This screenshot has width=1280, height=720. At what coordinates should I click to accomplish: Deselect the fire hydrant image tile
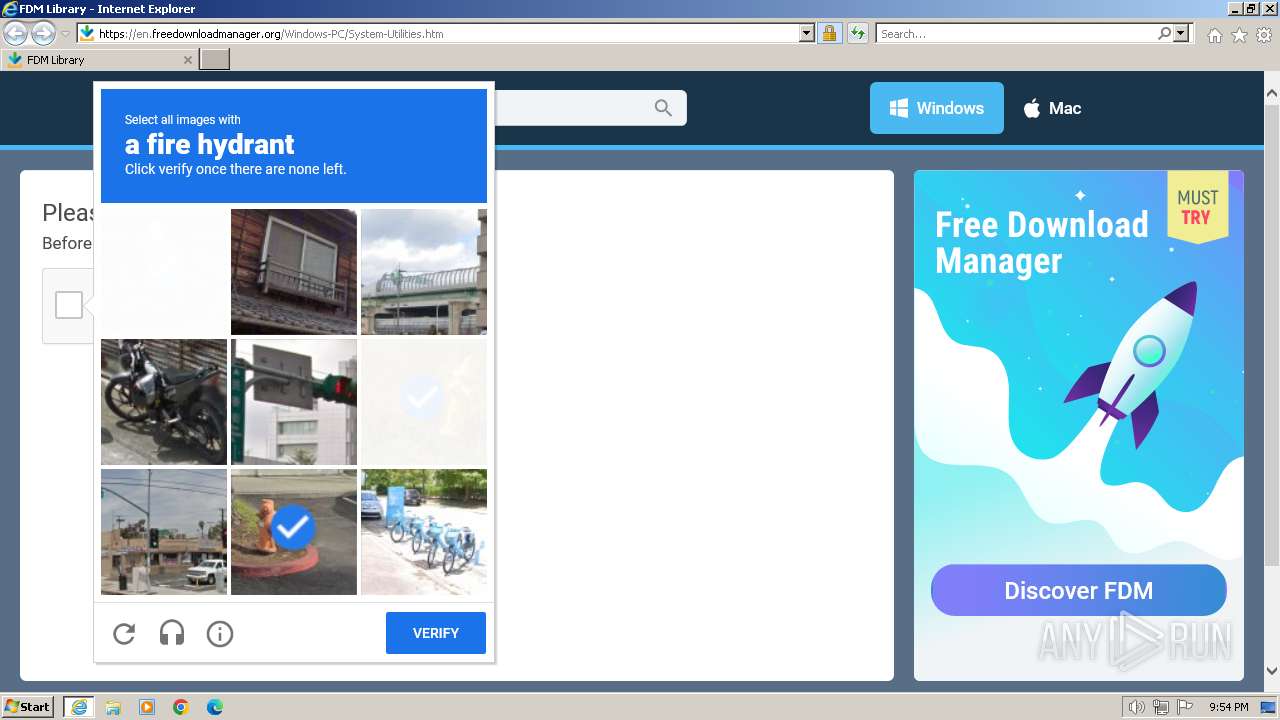(294, 532)
